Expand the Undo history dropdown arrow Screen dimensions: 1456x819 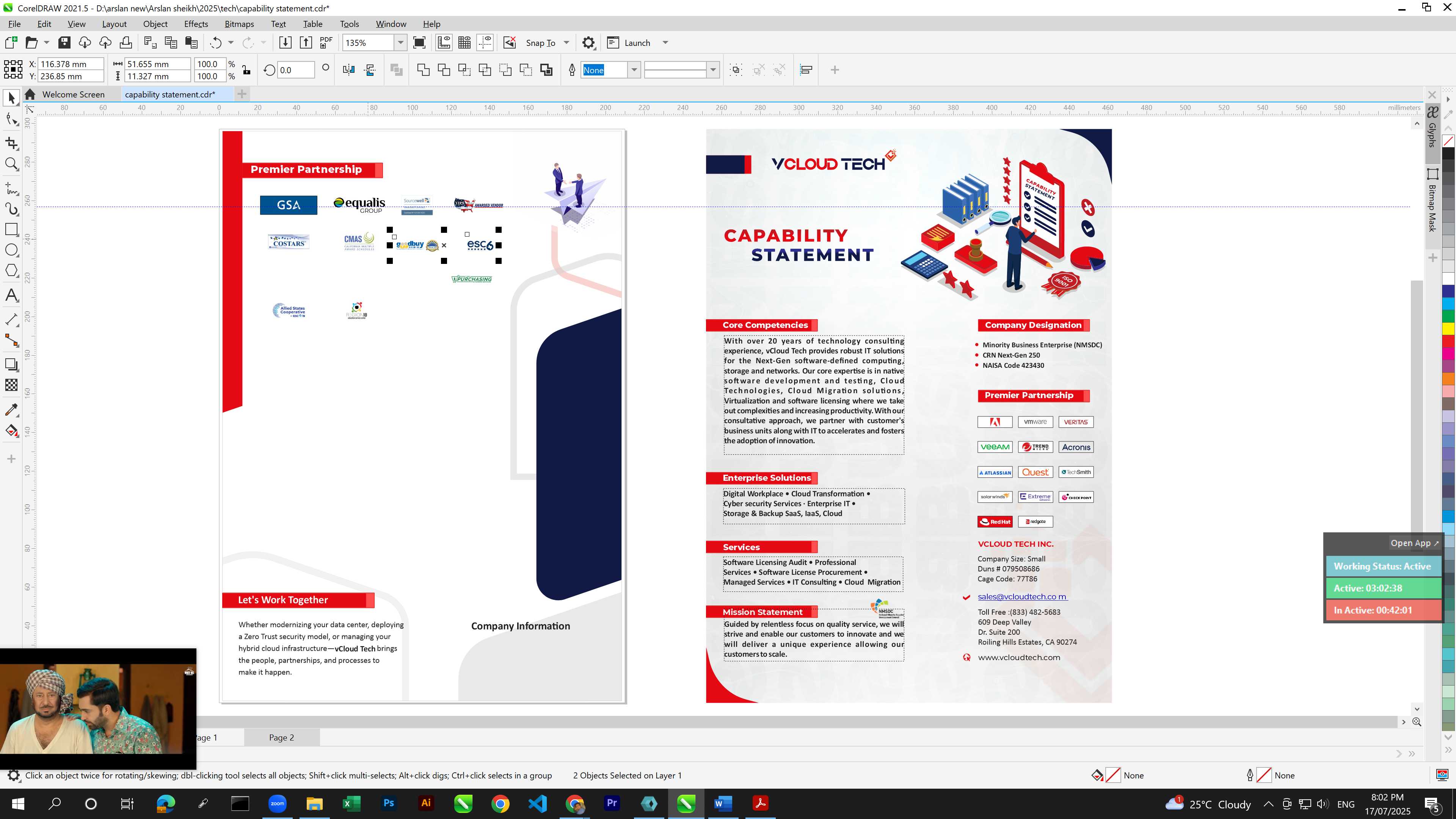click(x=231, y=42)
